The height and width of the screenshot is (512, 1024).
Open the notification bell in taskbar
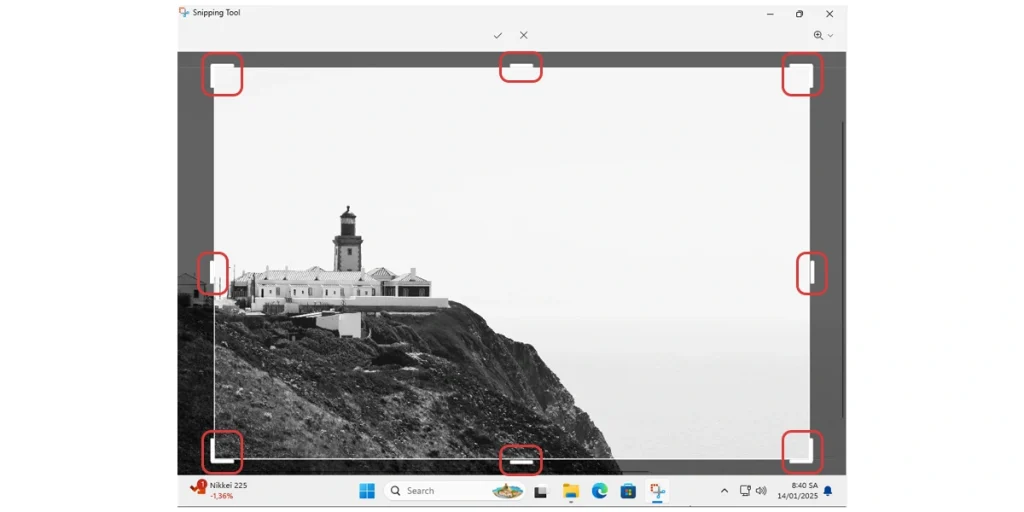(x=828, y=491)
